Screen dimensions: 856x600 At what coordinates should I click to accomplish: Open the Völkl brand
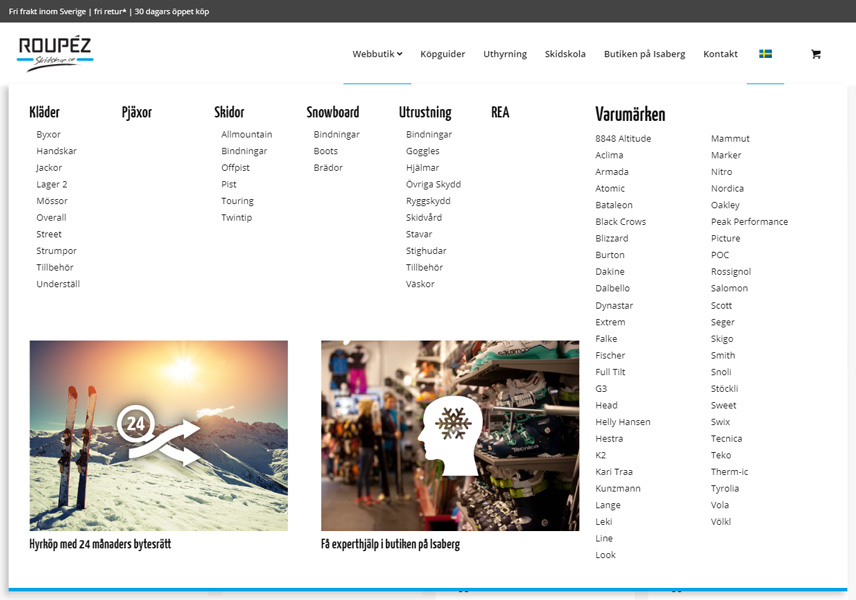721,521
